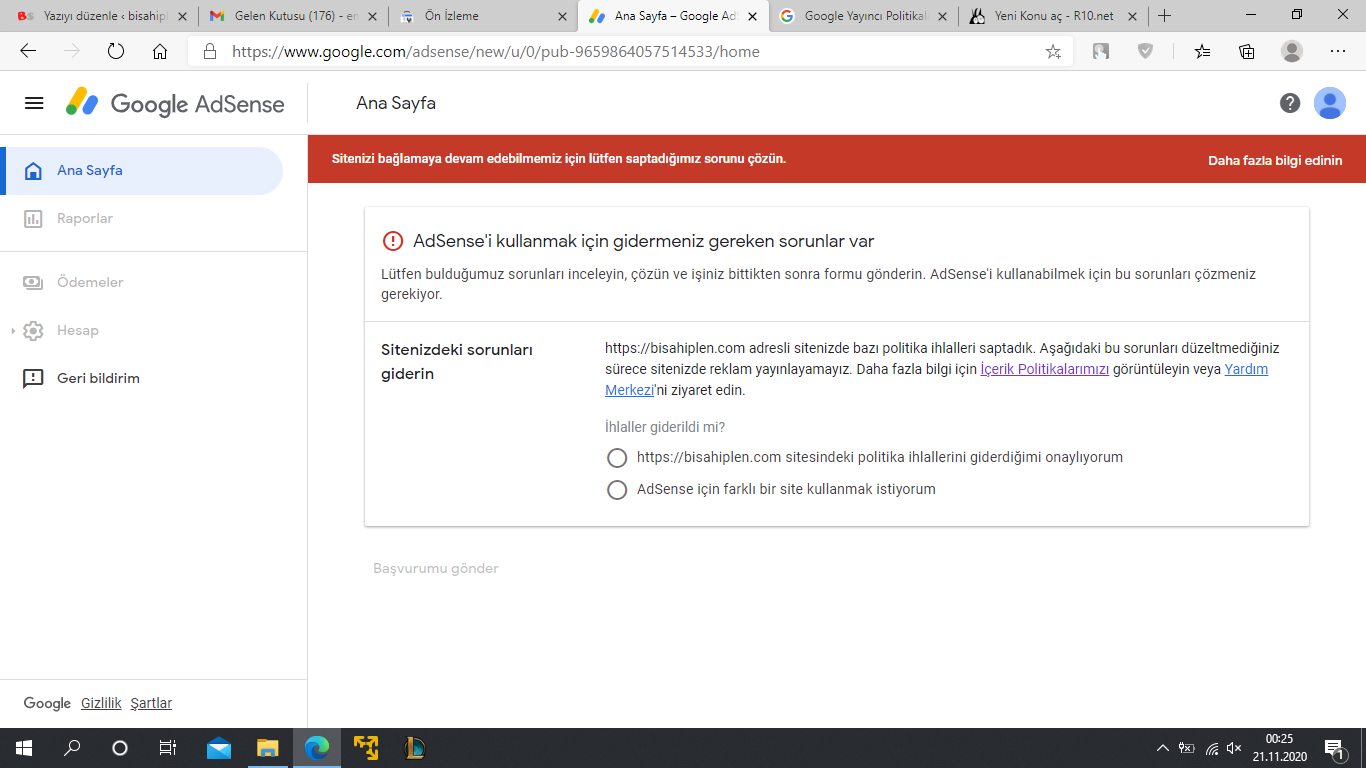Image resolution: width=1366 pixels, height=768 pixels.
Task: Click the browser address bar URL
Action: [495, 51]
